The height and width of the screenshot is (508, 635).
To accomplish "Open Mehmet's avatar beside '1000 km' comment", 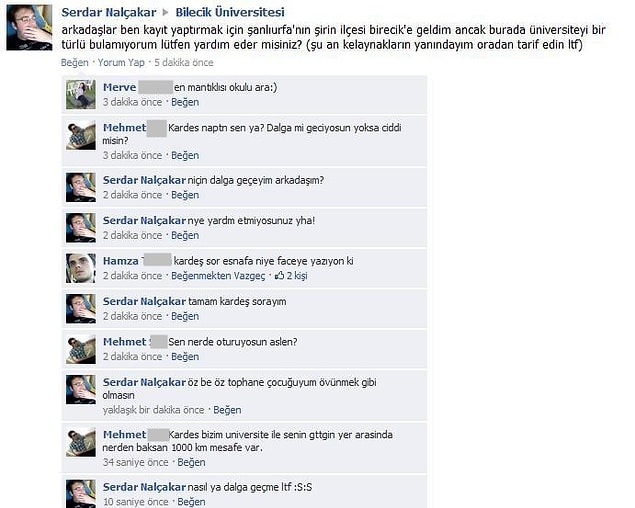I will [x=81, y=442].
